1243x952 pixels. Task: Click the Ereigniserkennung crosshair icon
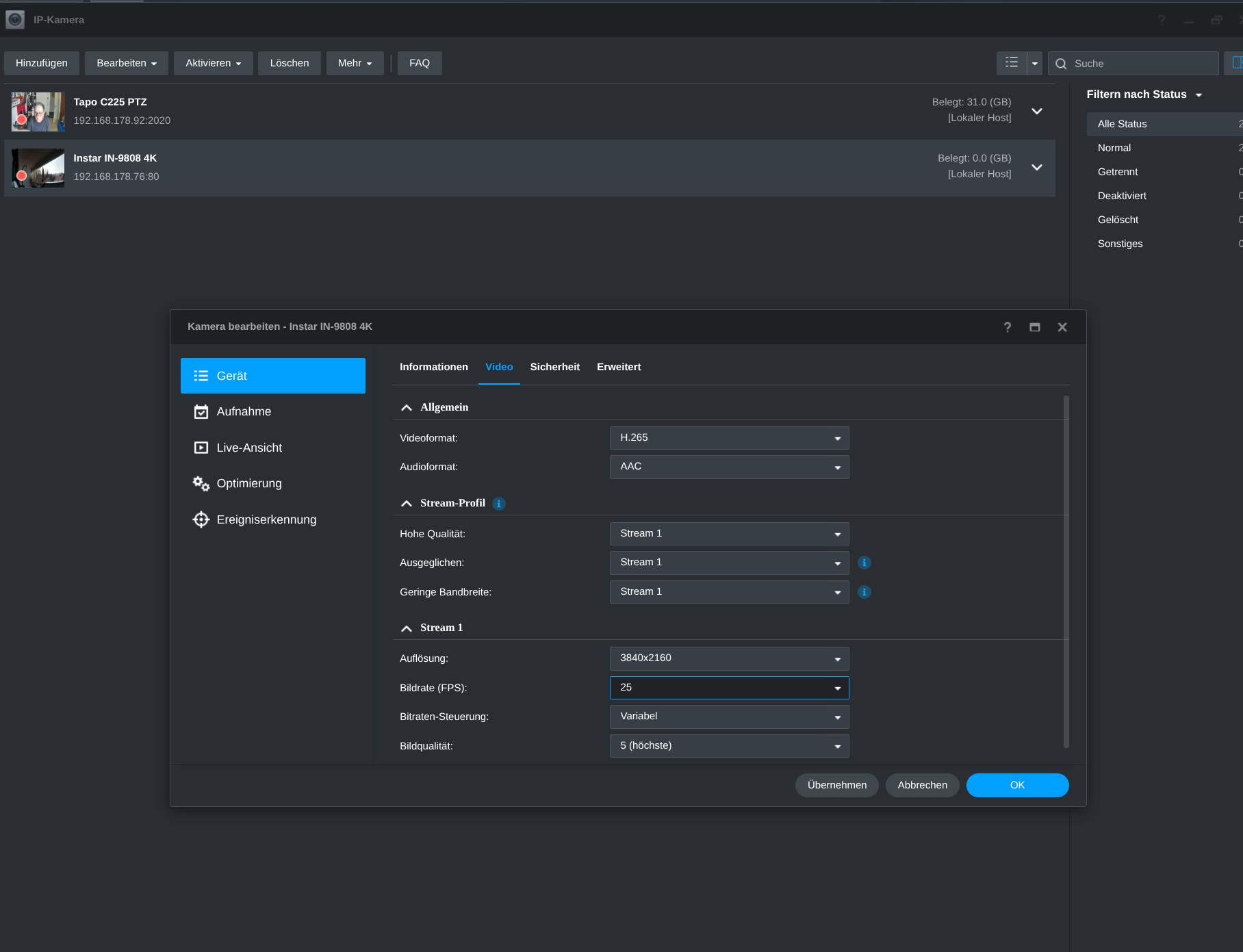pyautogui.click(x=201, y=519)
